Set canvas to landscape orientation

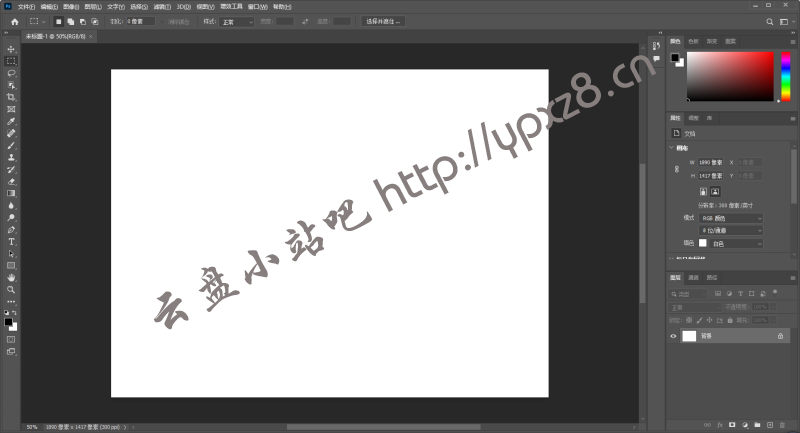715,192
